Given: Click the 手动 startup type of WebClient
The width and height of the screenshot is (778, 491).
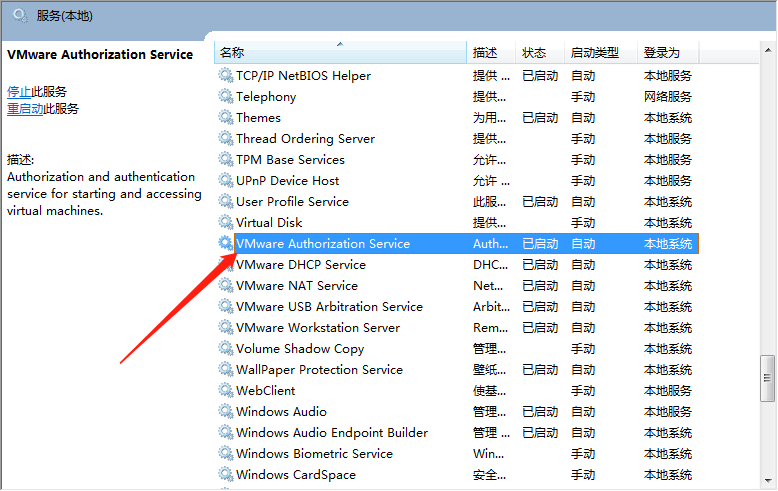Looking at the screenshot, I should (x=583, y=391).
